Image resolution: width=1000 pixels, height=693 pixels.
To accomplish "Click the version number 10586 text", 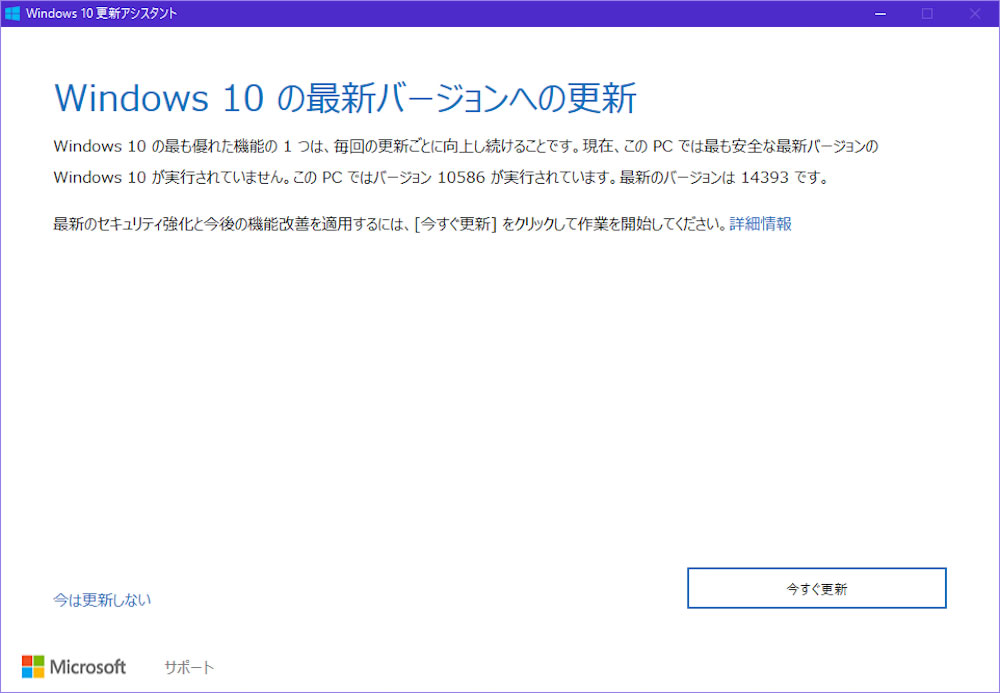I will [461, 177].
